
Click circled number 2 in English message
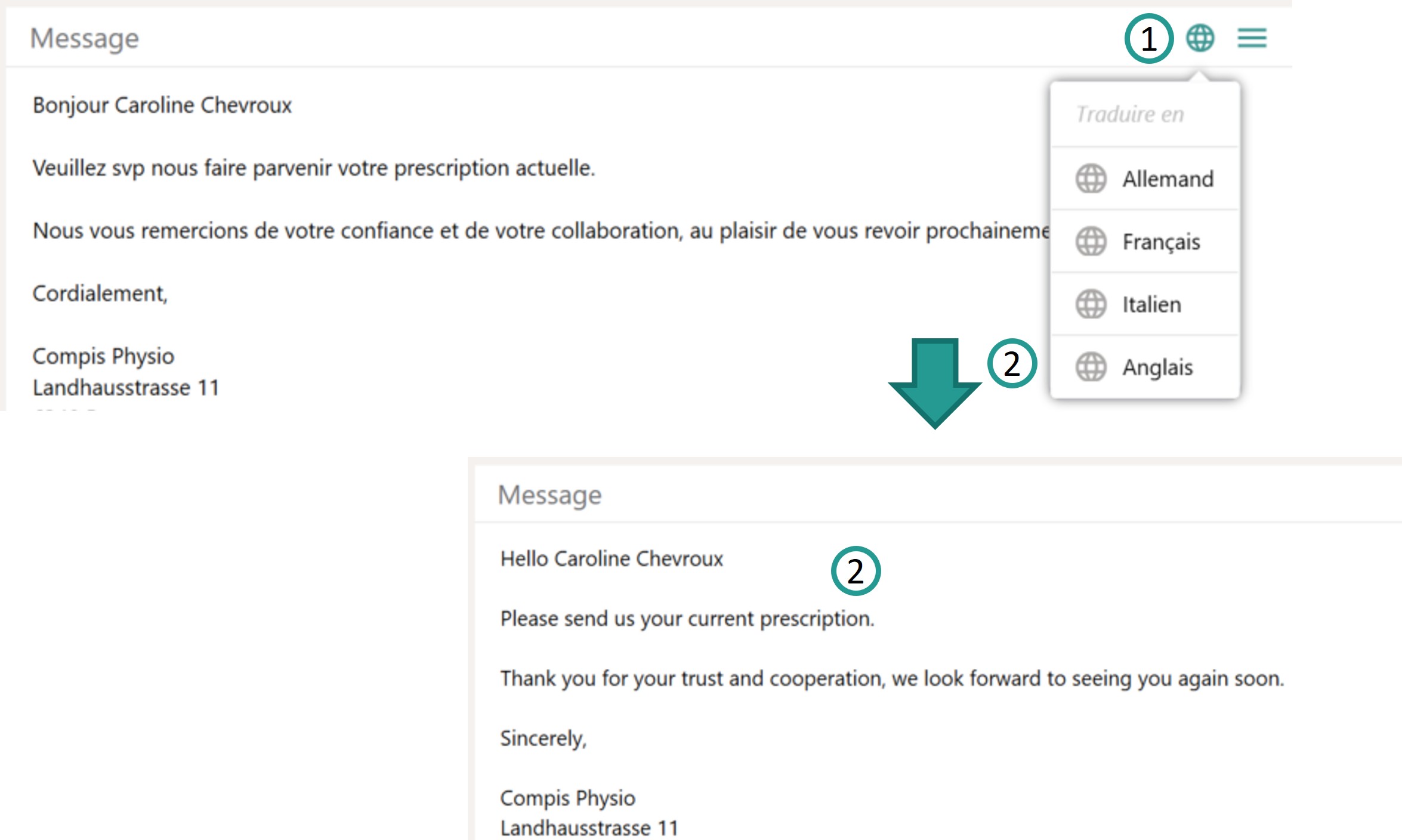tap(856, 571)
